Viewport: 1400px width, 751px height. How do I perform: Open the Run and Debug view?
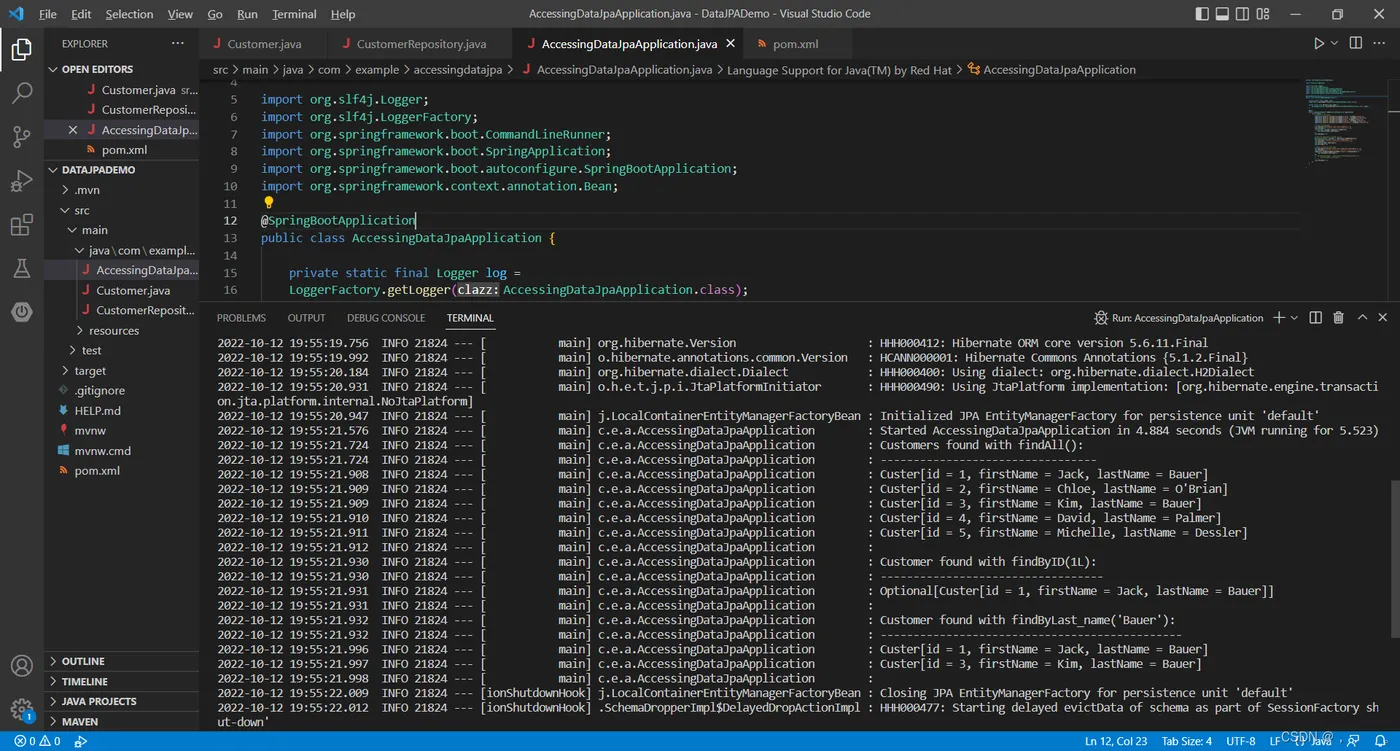tap(22, 181)
